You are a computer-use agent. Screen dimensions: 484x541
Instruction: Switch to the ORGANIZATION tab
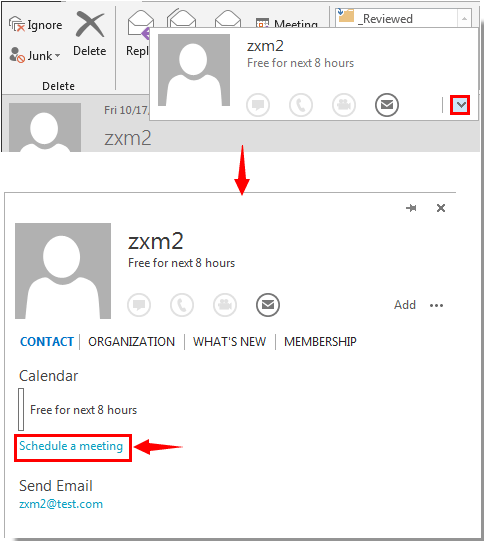[131, 342]
